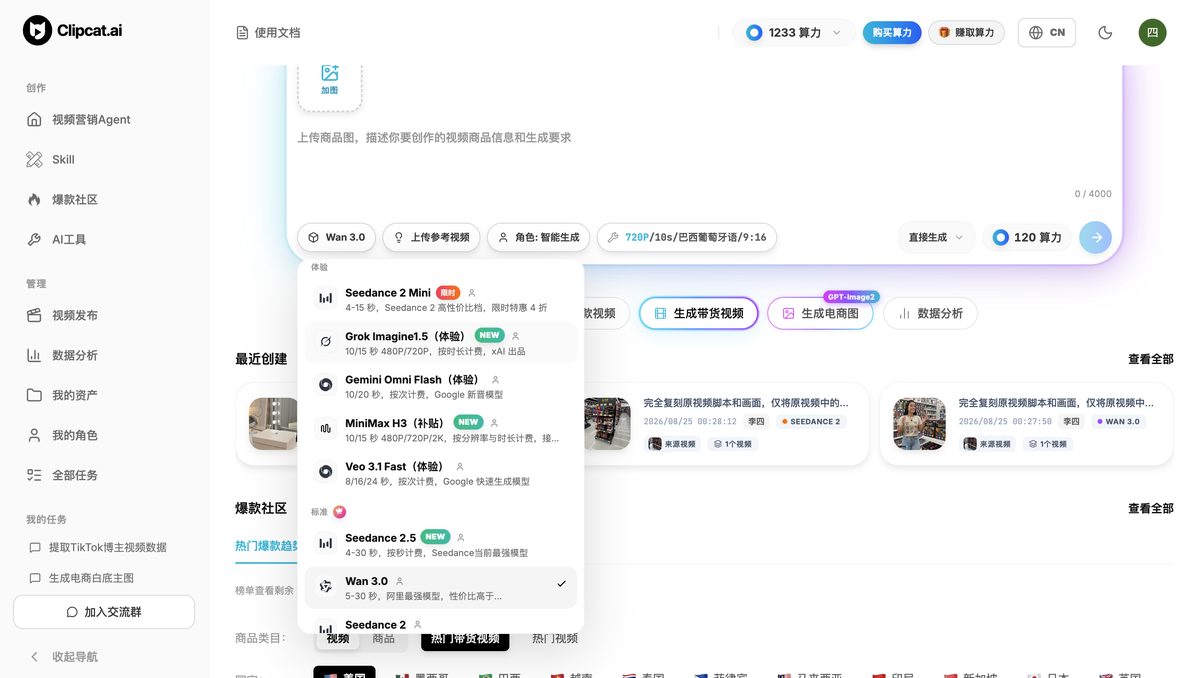The image size is (1200, 678).
Task: Click Veo 3.1 Fast logo icon
Action: [326, 472]
